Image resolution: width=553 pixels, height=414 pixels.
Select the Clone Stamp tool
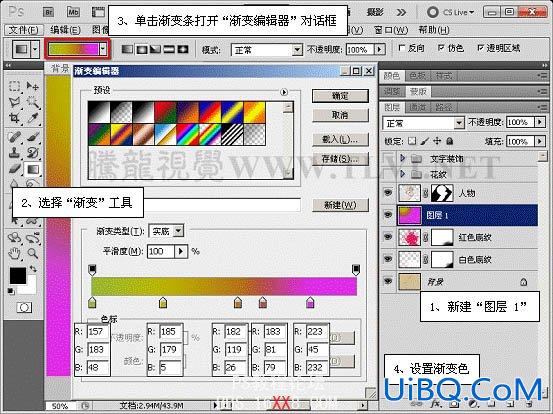[14, 153]
